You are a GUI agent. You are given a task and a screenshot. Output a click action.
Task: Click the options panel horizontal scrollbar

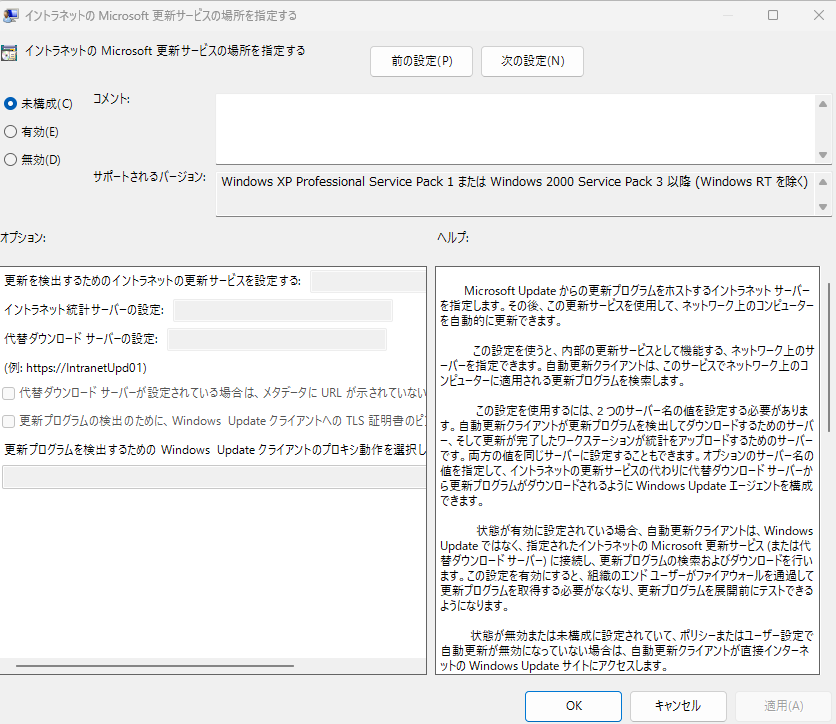[155, 666]
